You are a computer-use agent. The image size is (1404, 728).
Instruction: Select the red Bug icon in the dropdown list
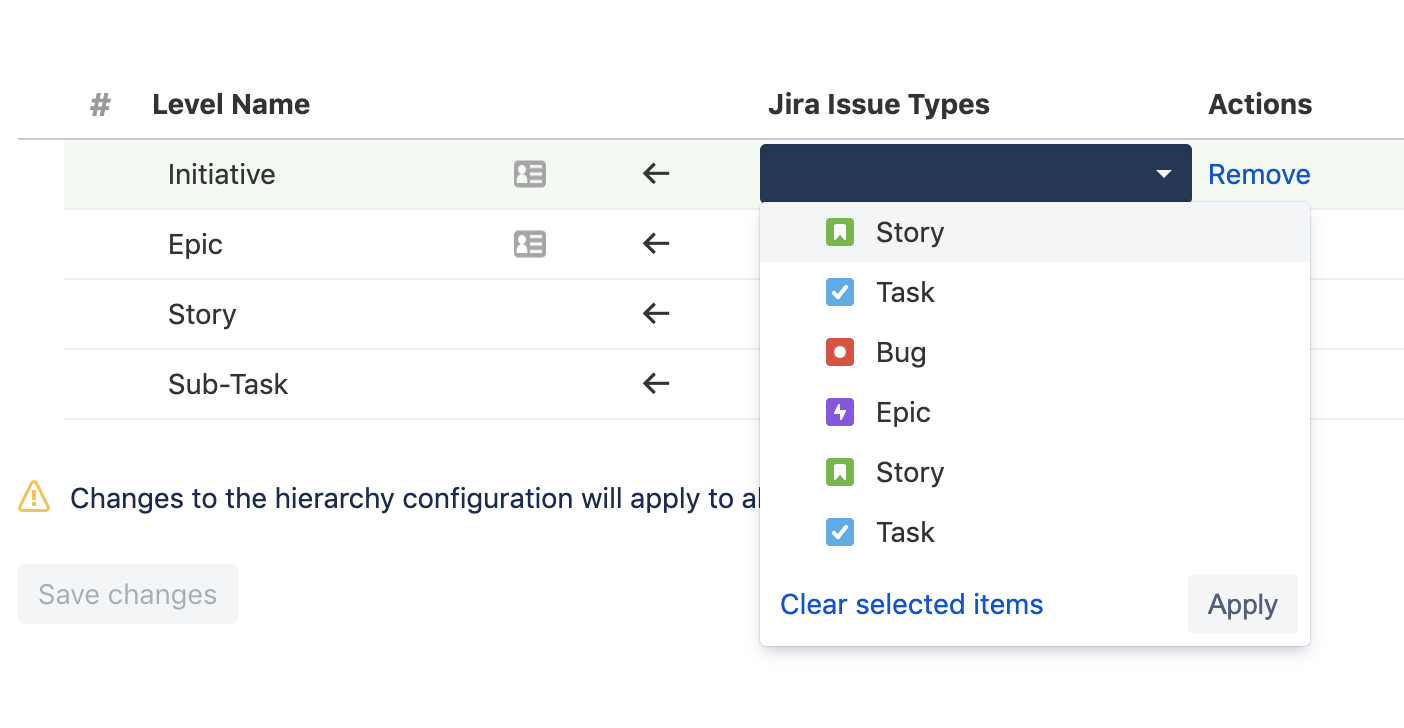pyautogui.click(x=840, y=352)
